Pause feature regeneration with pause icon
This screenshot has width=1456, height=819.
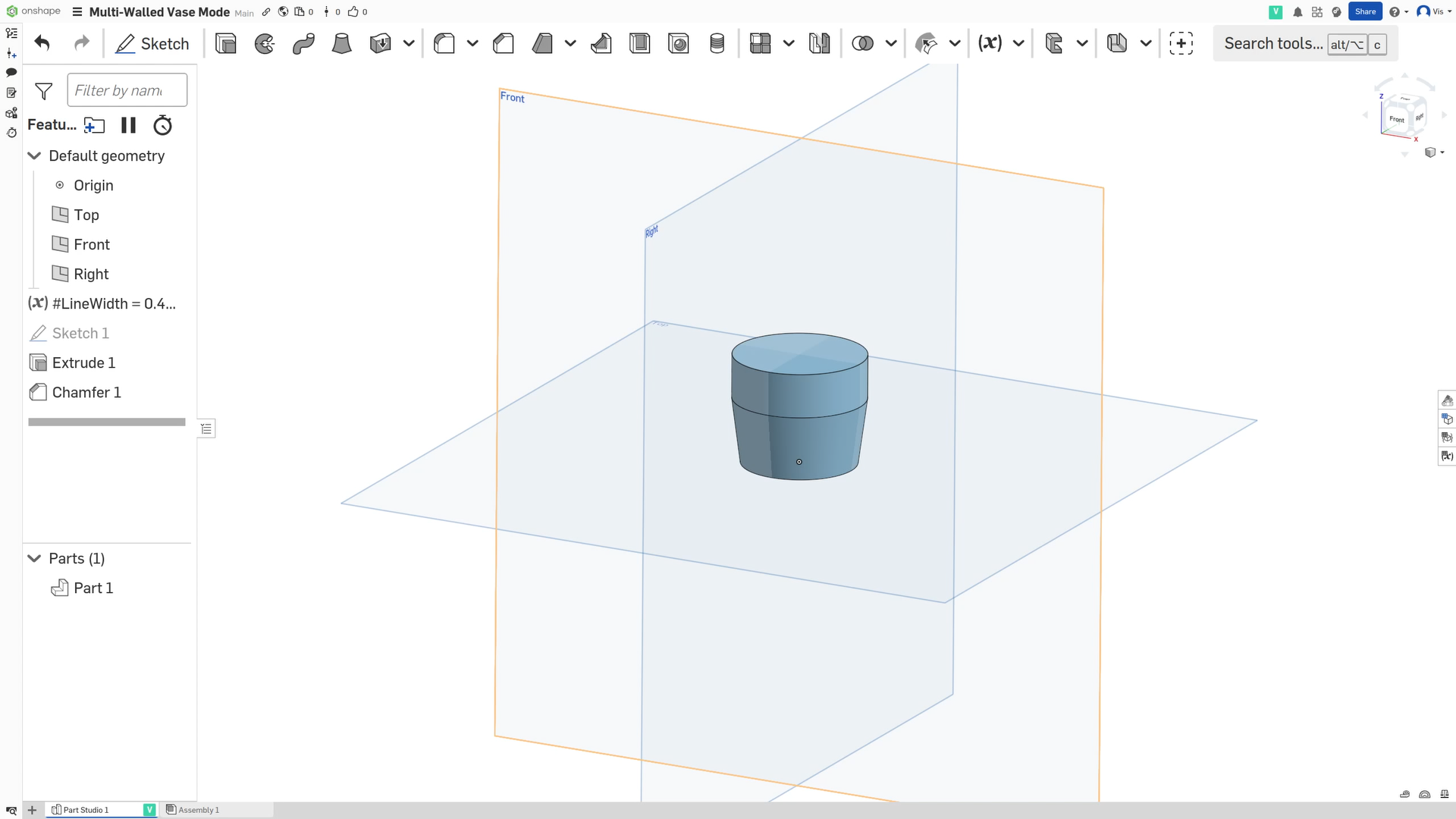tap(128, 125)
